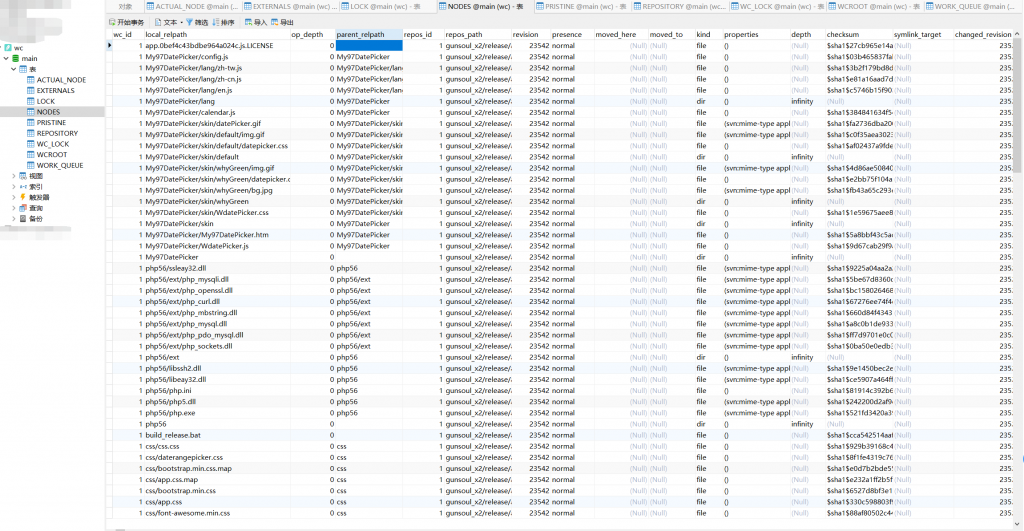Viewport: 1024px width, 531px height.
Task: Click the Import (导入) toolbar icon
Action: [x=247, y=21]
